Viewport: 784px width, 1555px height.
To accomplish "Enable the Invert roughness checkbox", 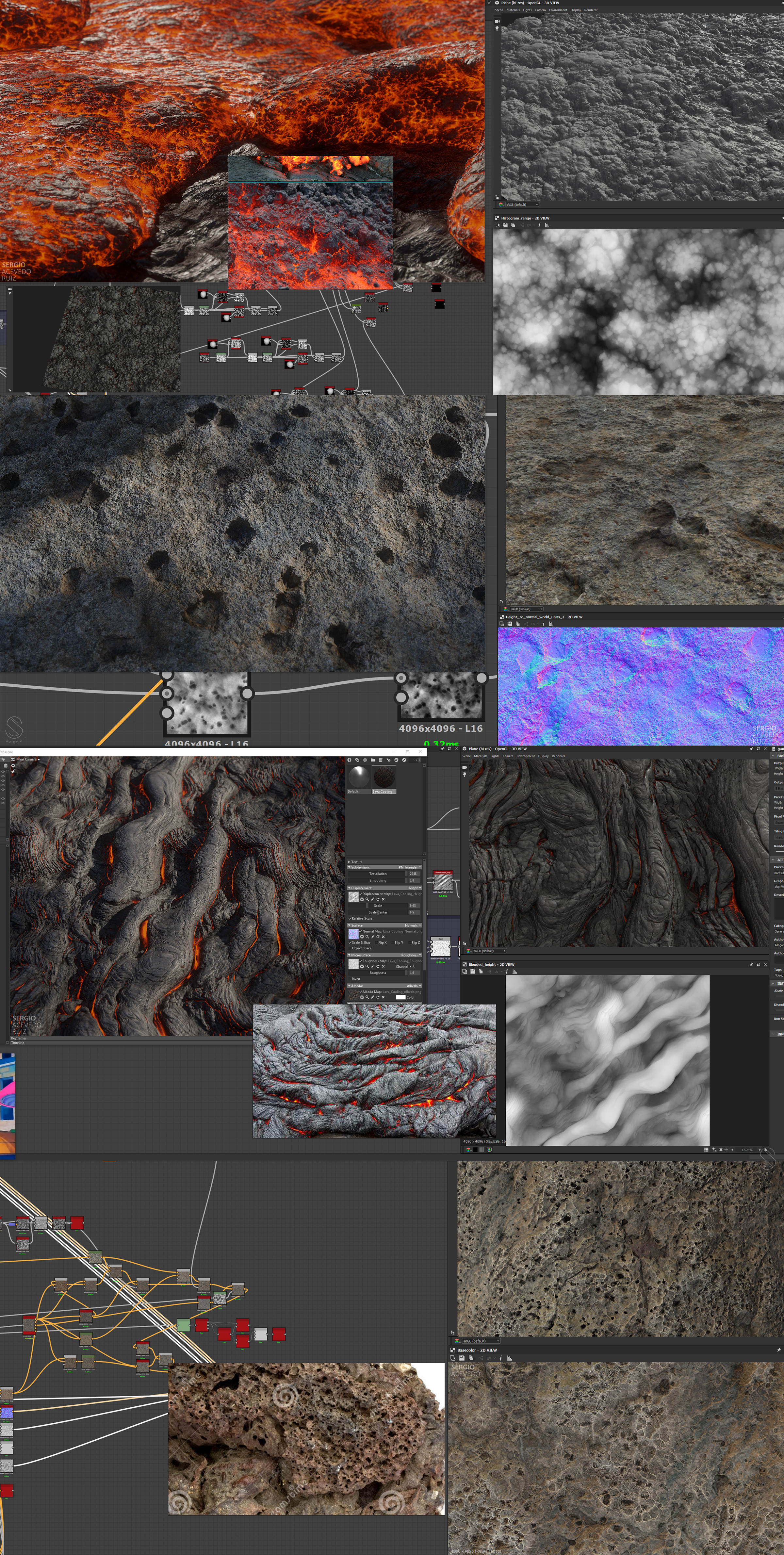I will tap(350, 979).
